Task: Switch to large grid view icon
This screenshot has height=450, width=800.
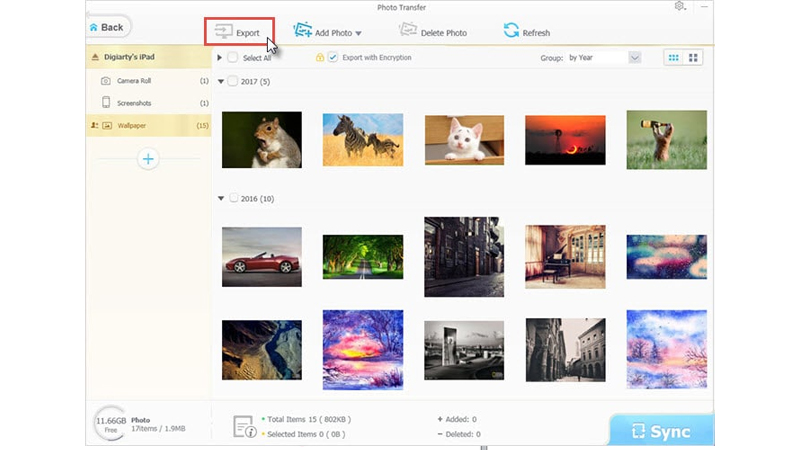Action: [693, 58]
